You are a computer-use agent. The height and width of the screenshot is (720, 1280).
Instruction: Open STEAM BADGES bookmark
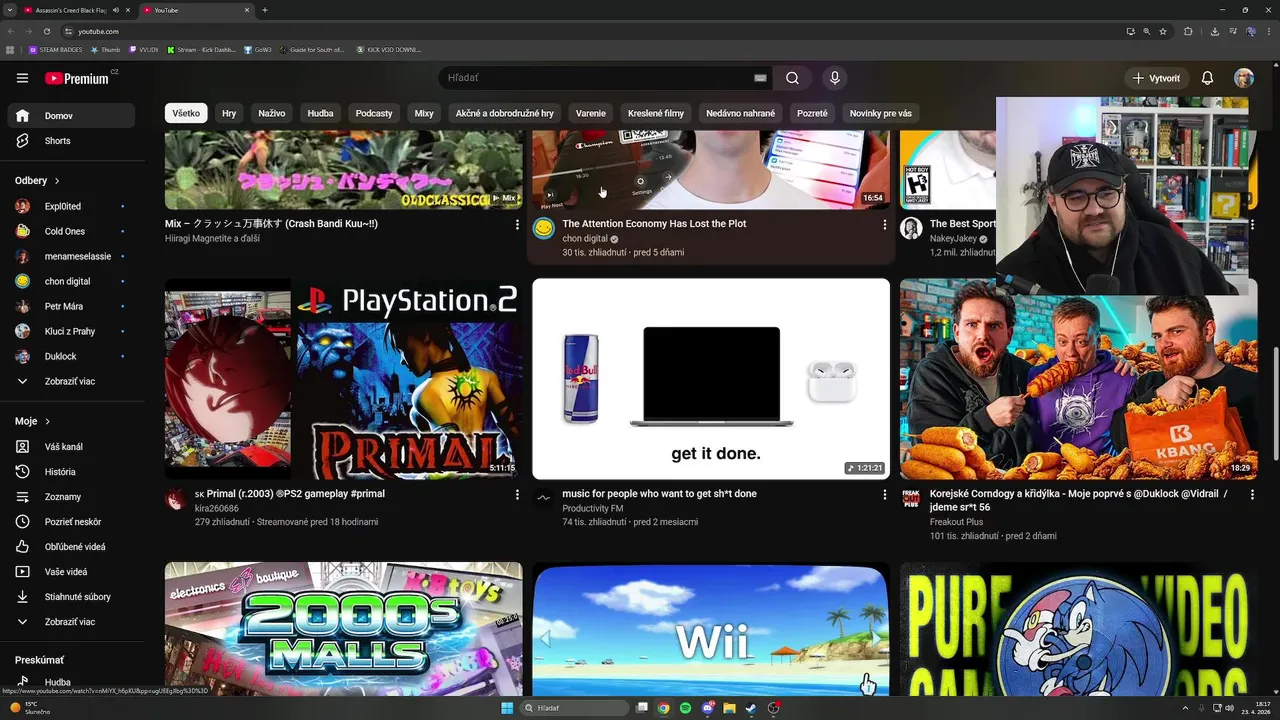pos(56,49)
